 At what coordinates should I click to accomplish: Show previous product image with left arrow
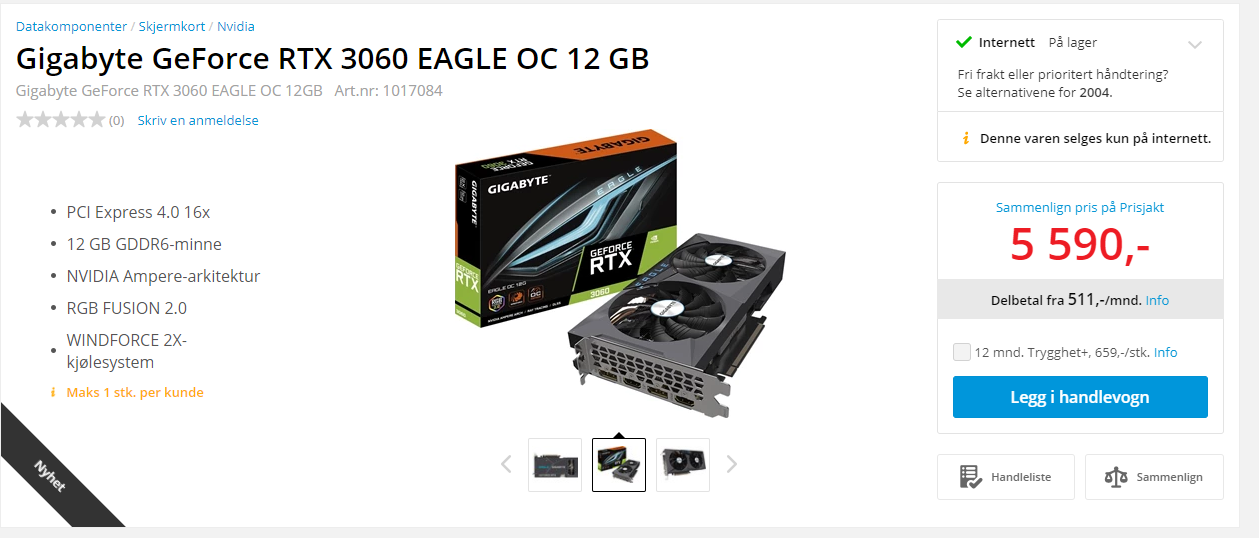point(506,464)
